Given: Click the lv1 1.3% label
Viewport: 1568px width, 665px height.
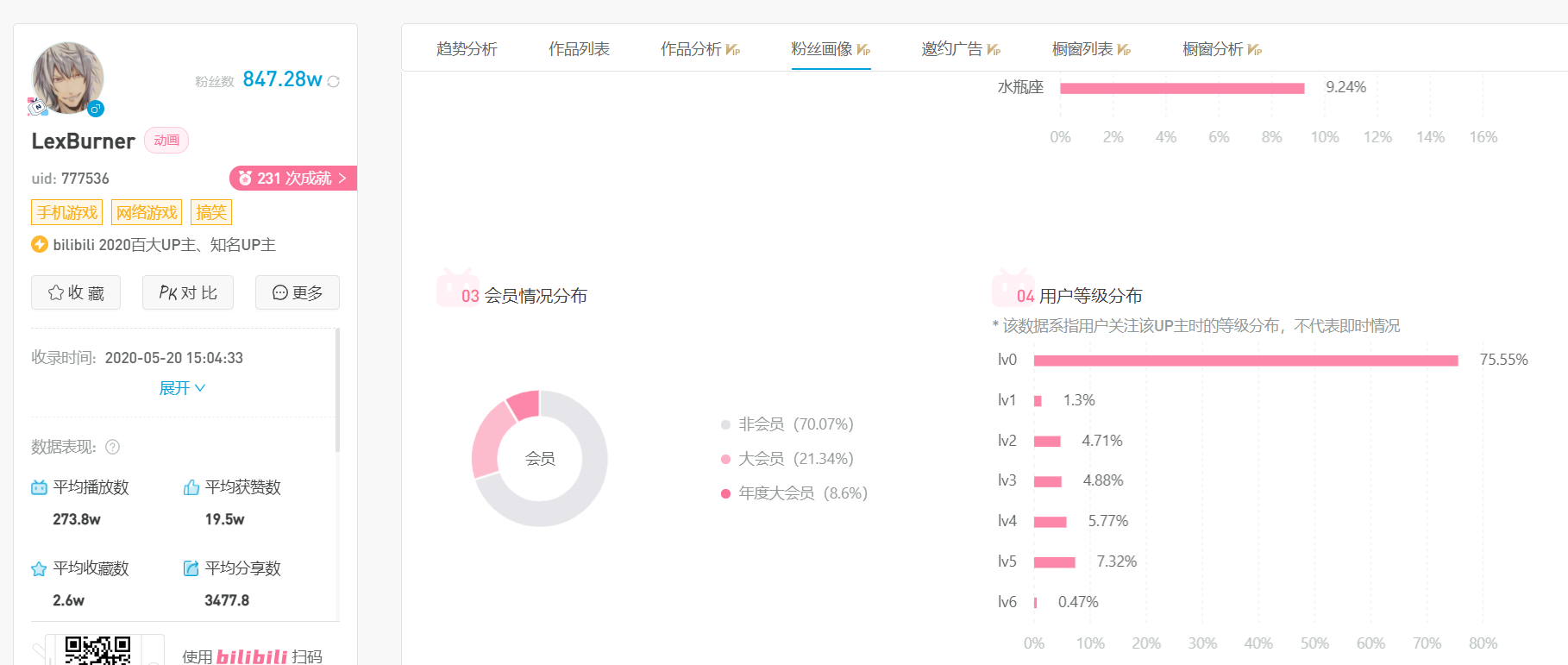Looking at the screenshot, I should tap(1079, 400).
